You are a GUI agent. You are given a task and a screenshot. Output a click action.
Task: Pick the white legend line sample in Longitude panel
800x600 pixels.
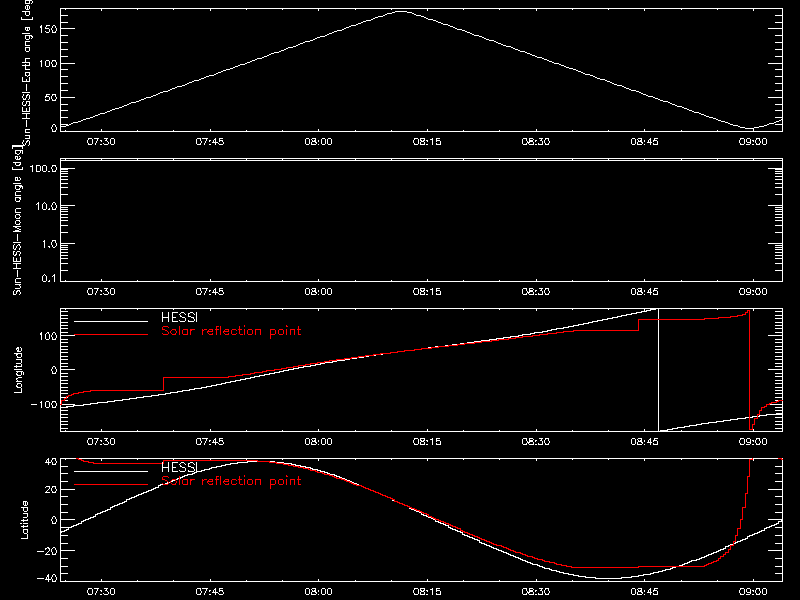pos(111,321)
